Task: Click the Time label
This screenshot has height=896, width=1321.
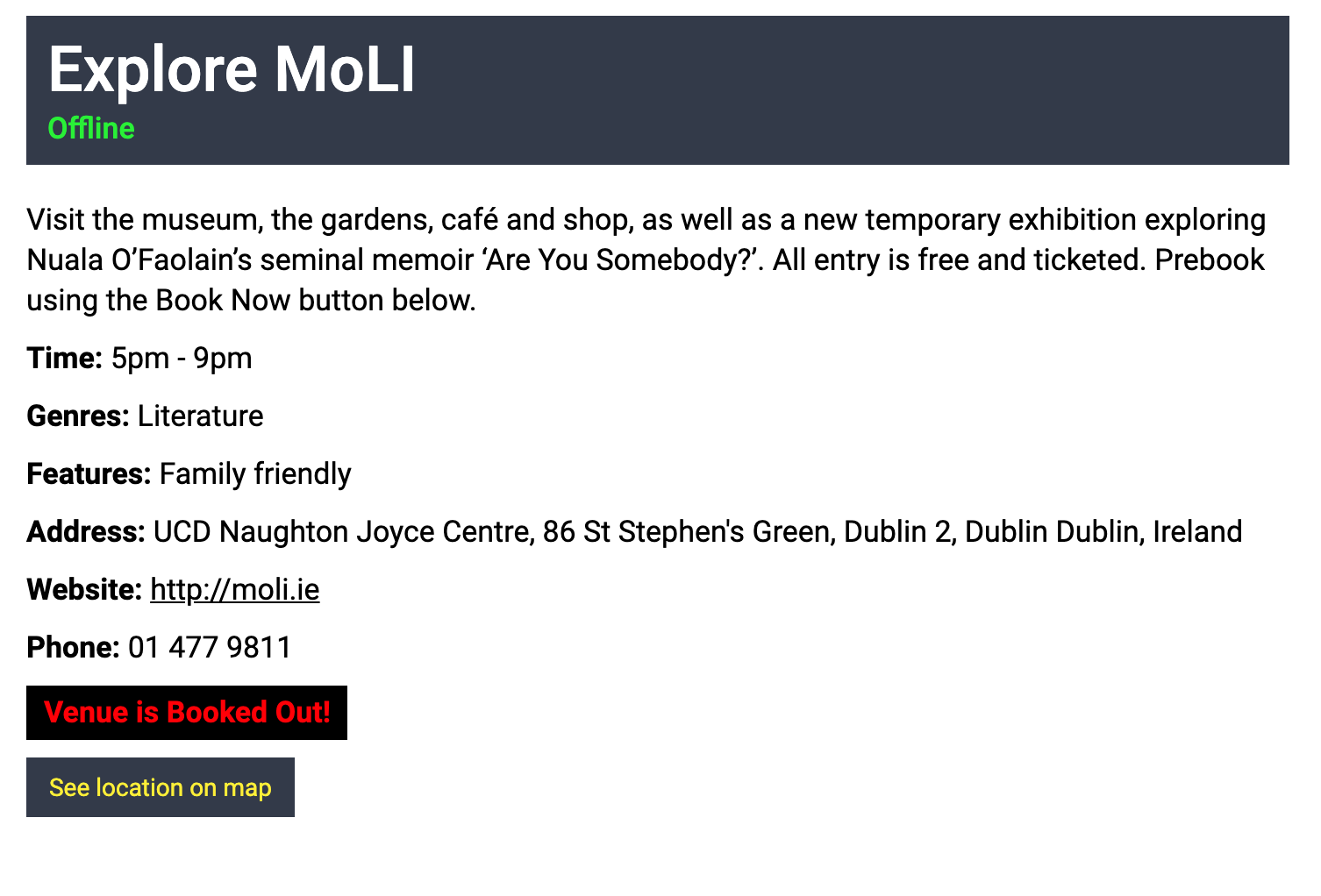Action: click(65, 358)
